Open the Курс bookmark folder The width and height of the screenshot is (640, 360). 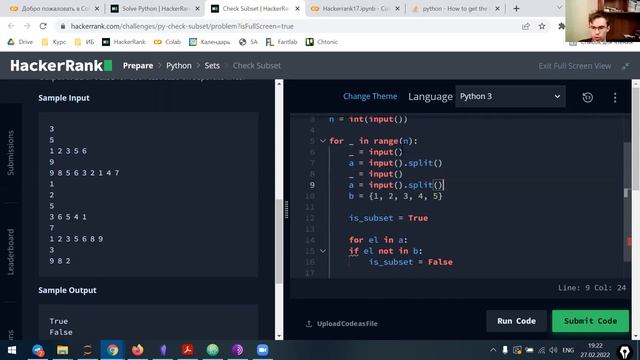tap(53, 42)
